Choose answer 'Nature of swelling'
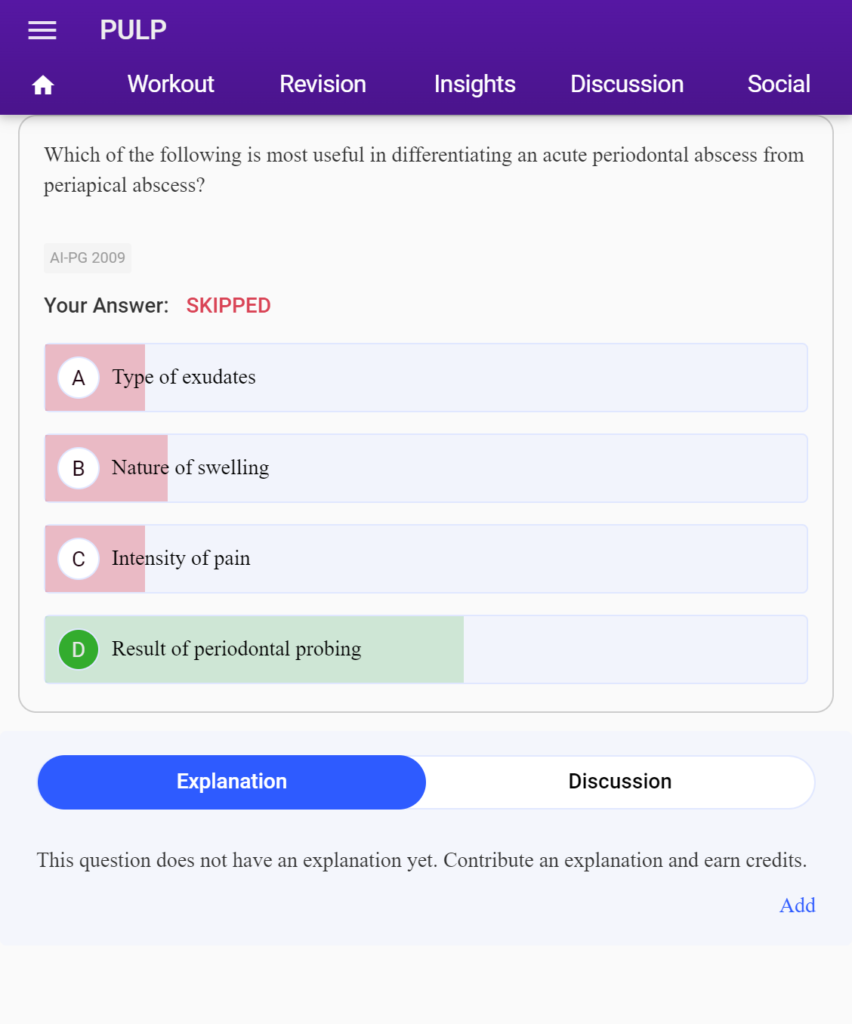This screenshot has height=1024, width=852. (x=426, y=468)
